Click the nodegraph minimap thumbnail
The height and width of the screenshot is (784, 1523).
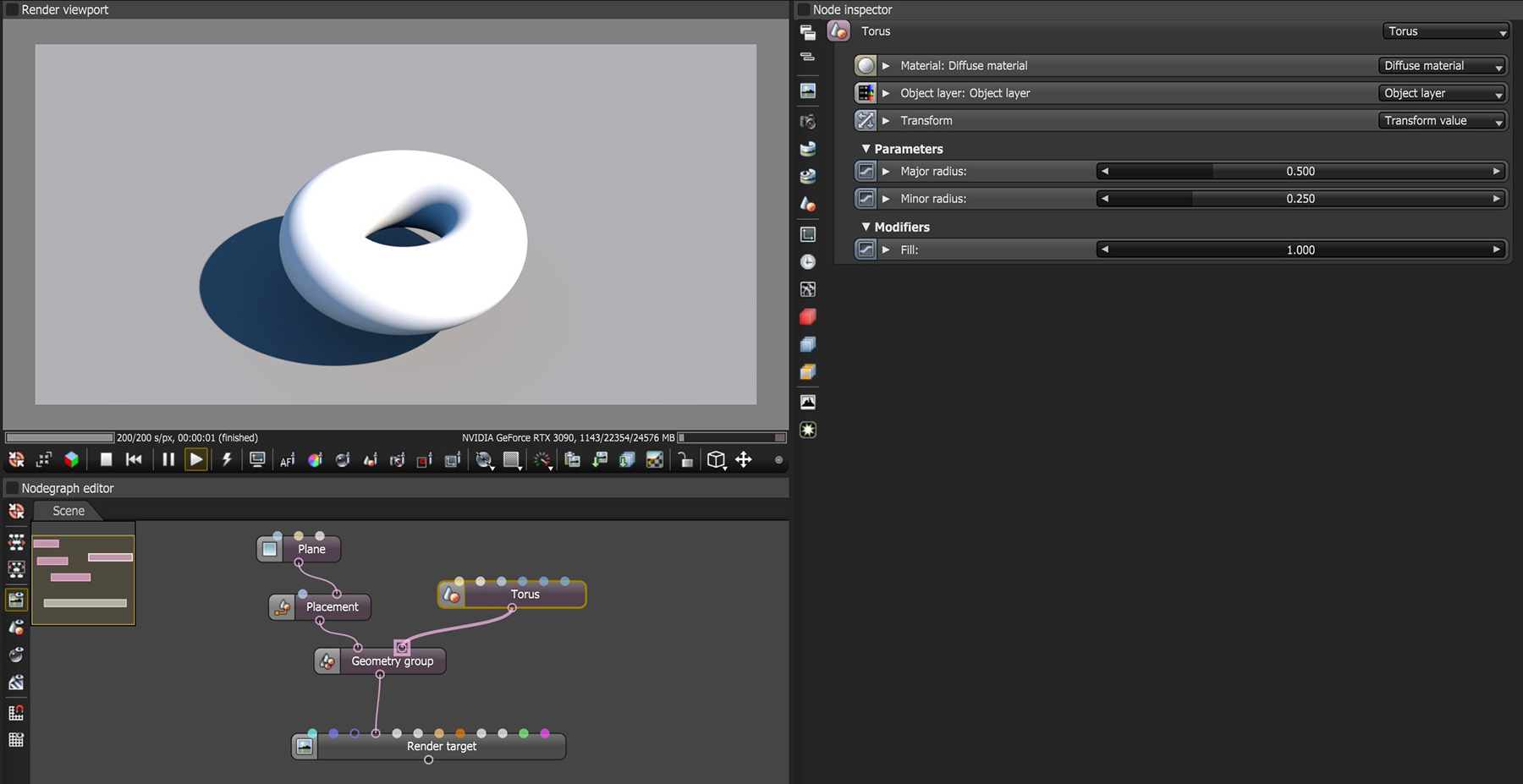tap(83, 579)
